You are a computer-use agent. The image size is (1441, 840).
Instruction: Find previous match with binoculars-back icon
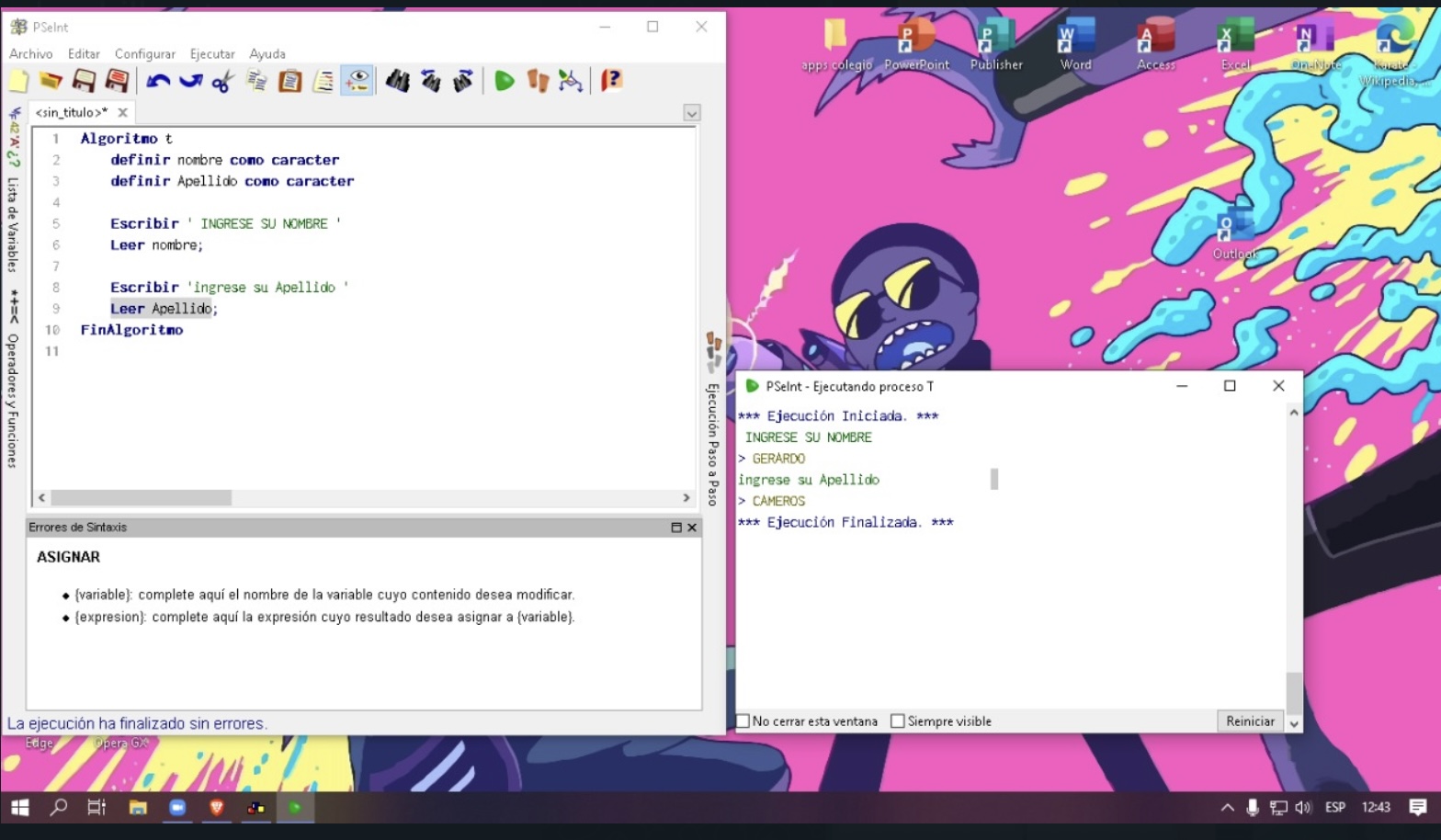pyautogui.click(x=430, y=81)
